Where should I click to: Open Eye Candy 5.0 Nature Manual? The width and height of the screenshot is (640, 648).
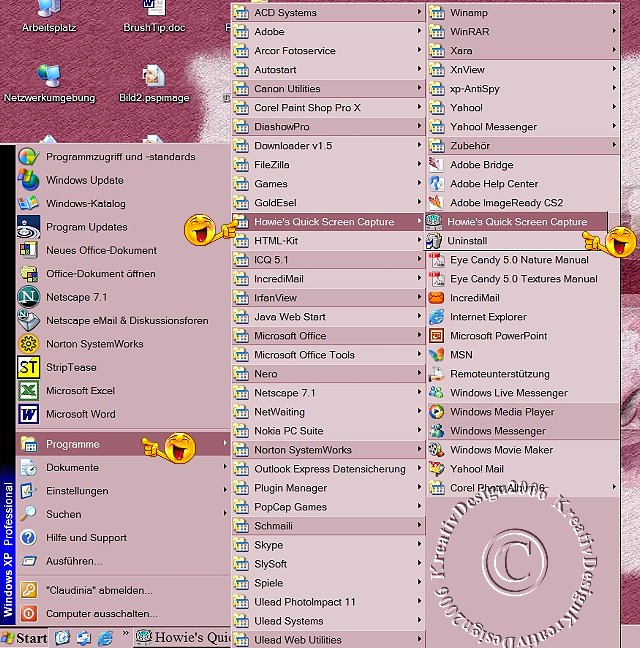(523, 260)
